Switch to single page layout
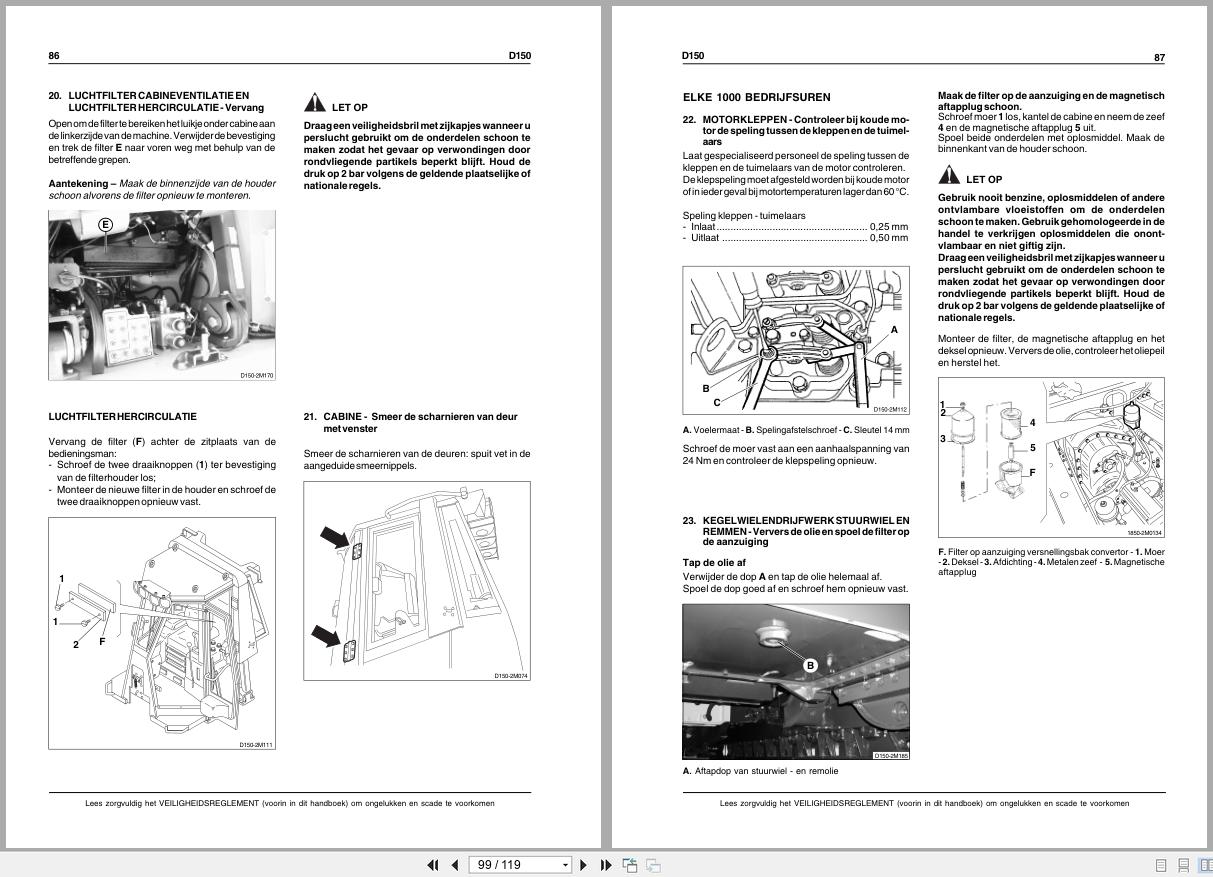Viewport: 1213px width, 877px height. (1161, 865)
